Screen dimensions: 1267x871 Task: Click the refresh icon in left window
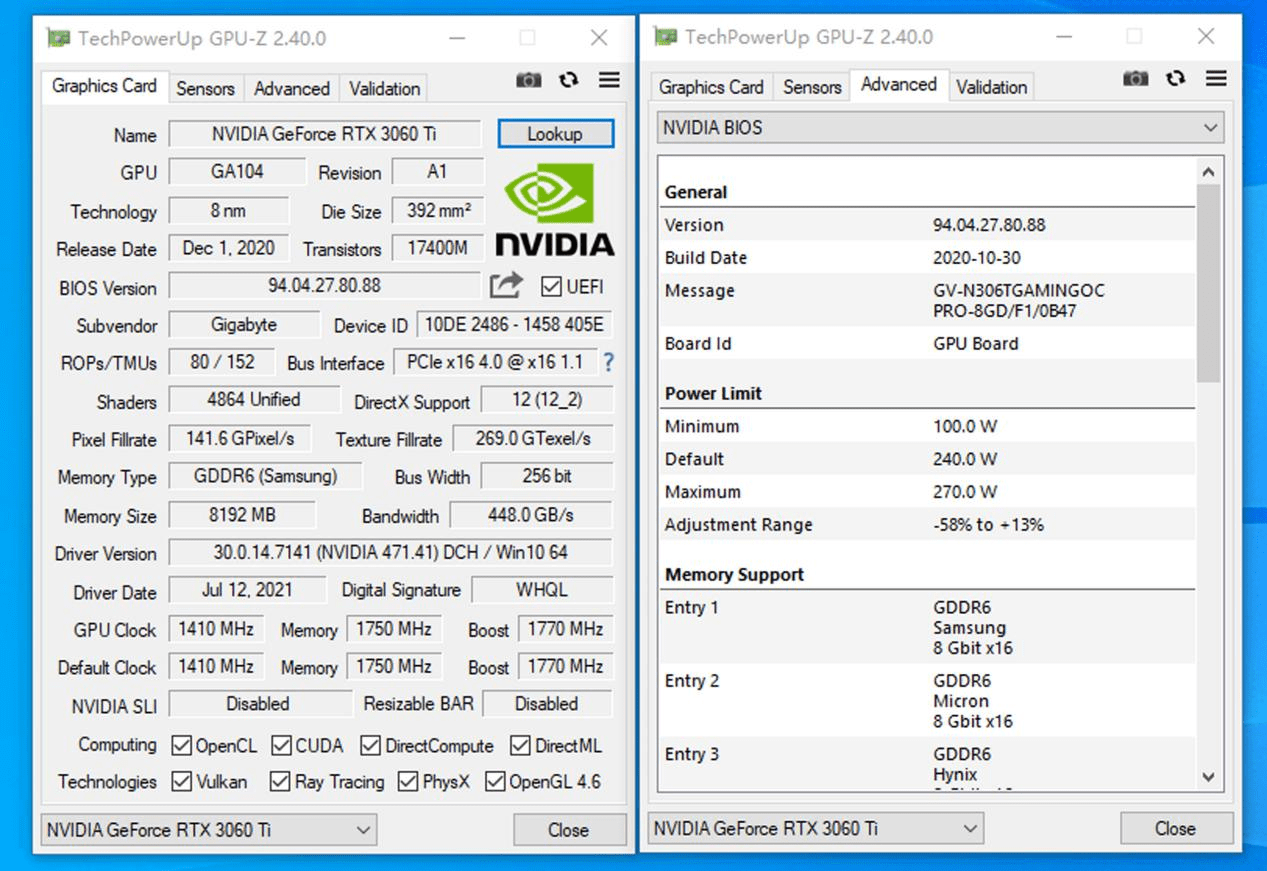(x=569, y=80)
